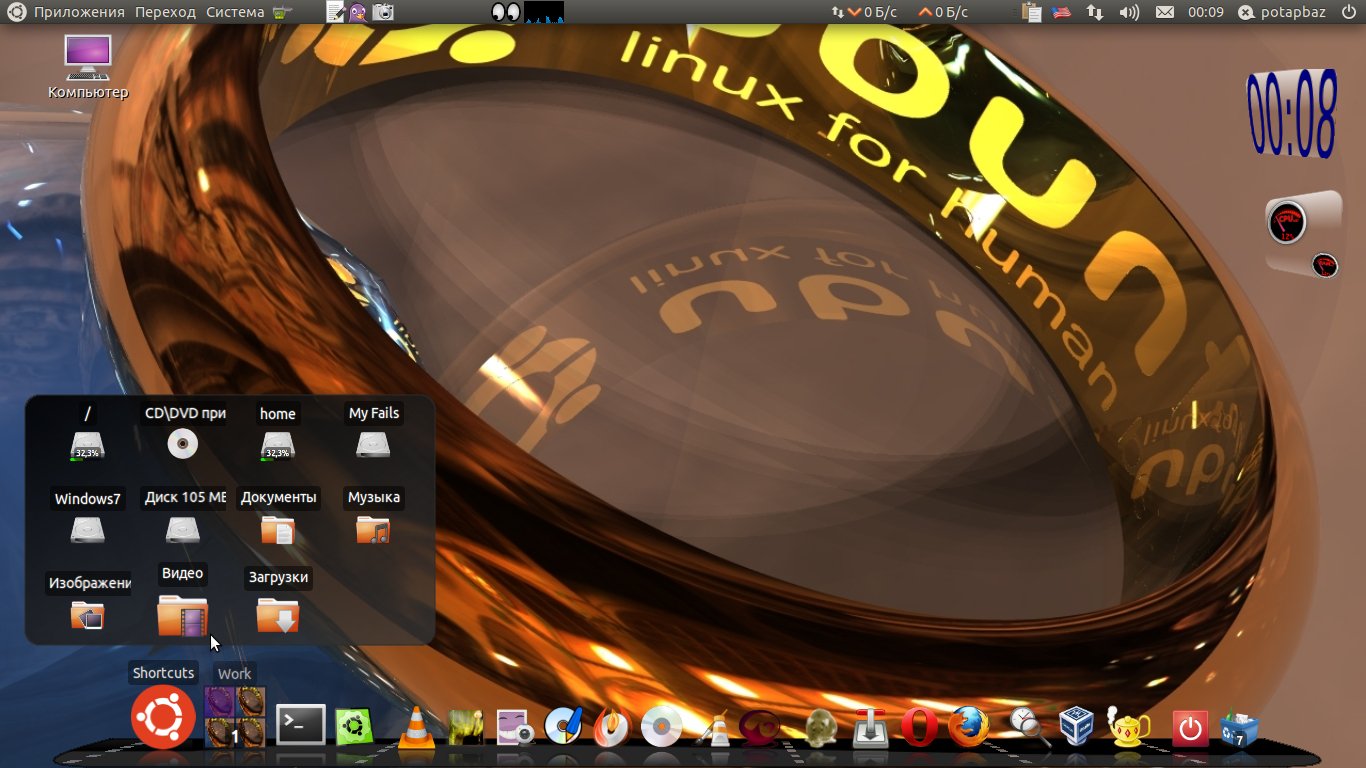Screen dimensions: 1366x768
Task: Click the Ubuntu teapot icon after Система
Action: click(284, 12)
